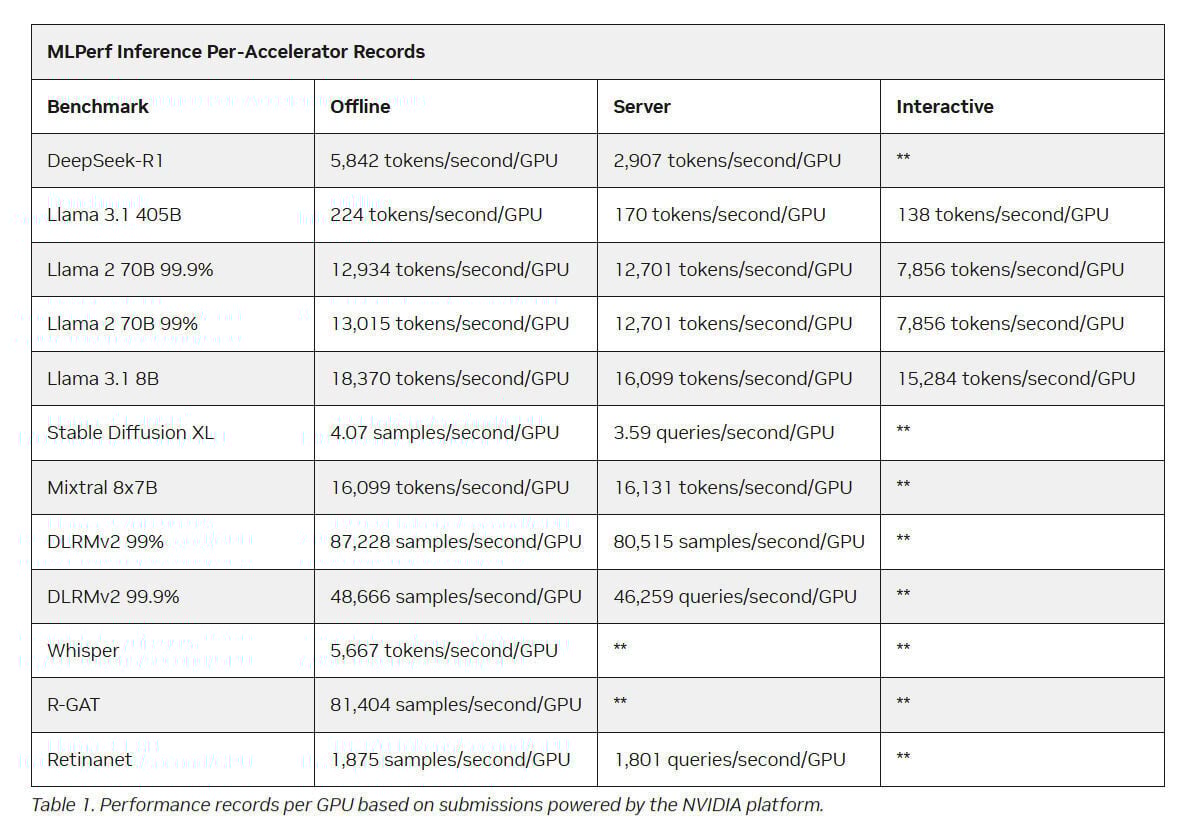
Task: Click the "MLPerf Inference Per-Accelerator Records" table title
Action: coord(236,52)
